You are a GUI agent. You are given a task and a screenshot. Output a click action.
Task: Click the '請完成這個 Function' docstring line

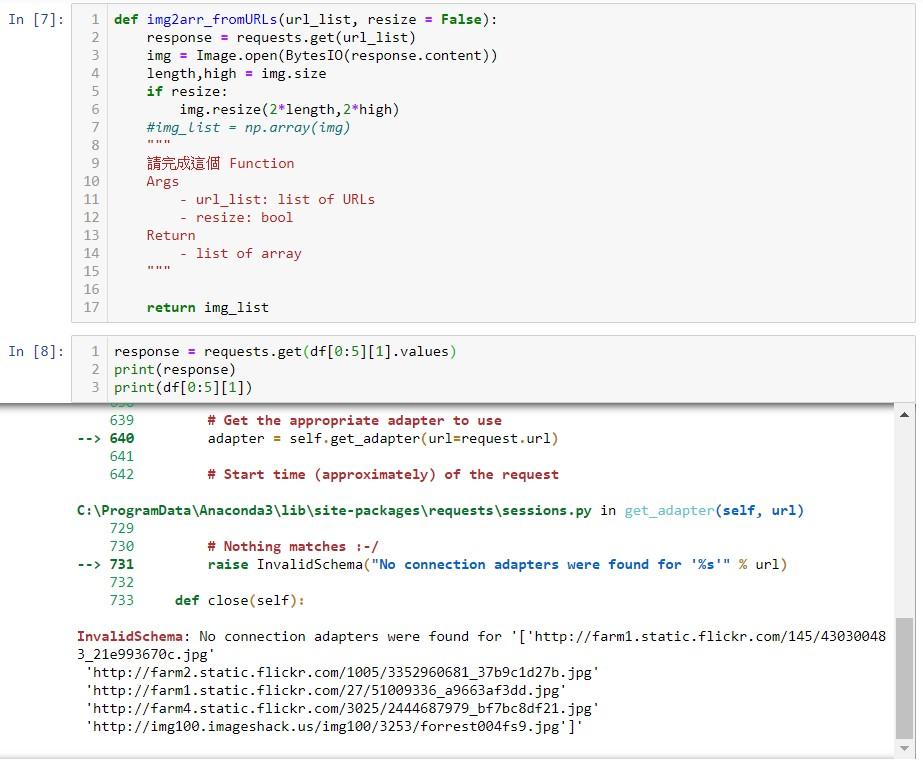220,164
